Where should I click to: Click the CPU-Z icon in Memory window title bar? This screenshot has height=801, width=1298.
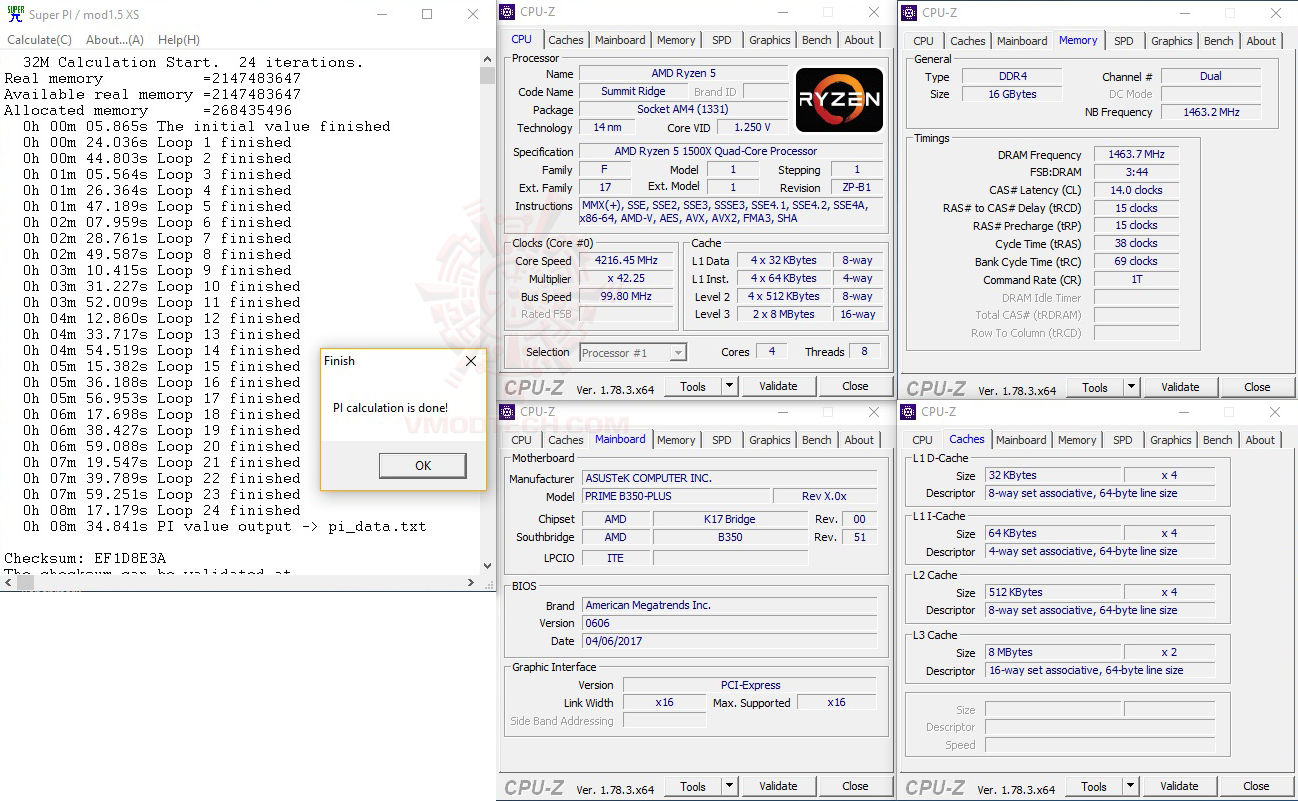[908, 12]
